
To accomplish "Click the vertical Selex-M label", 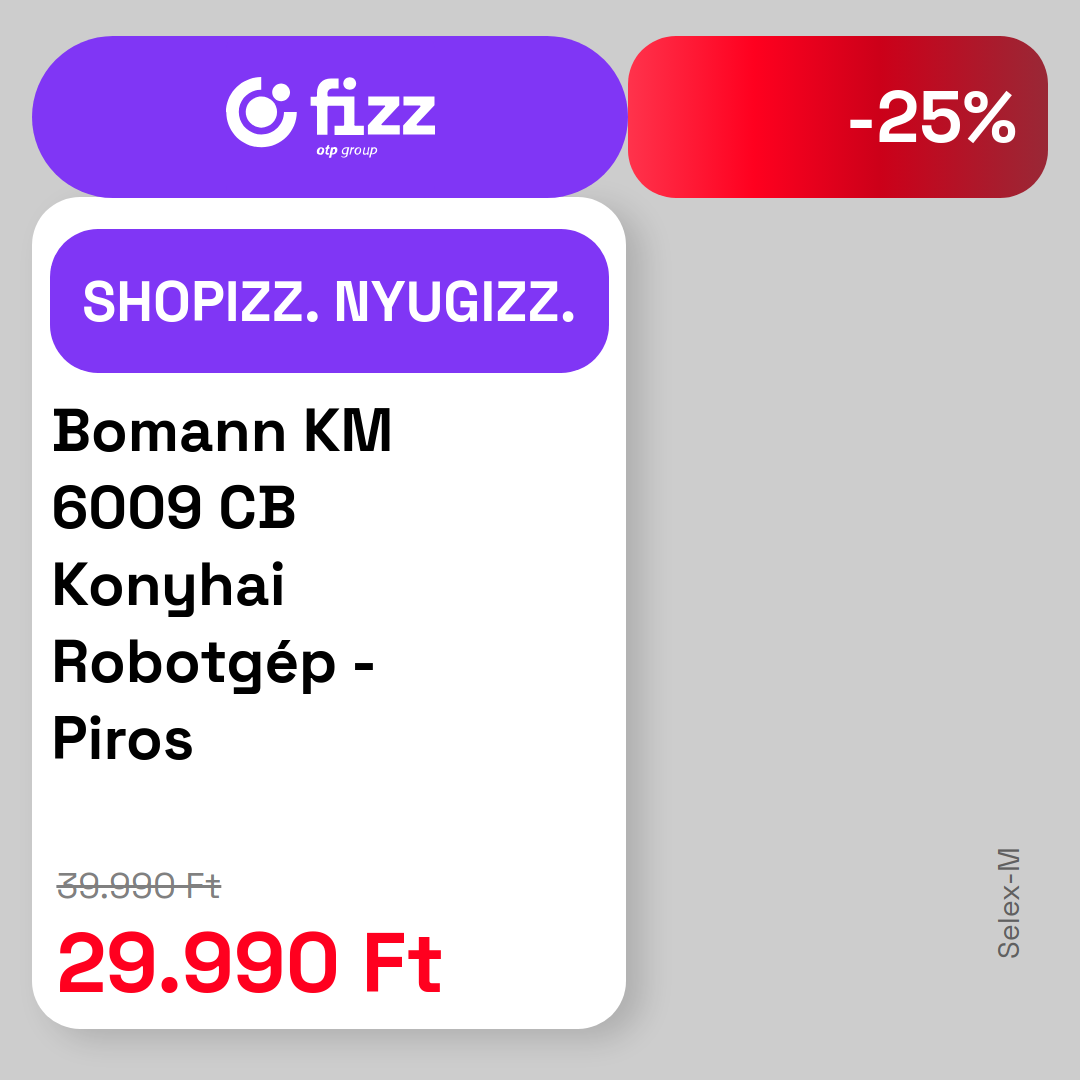I will tap(1009, 903).
